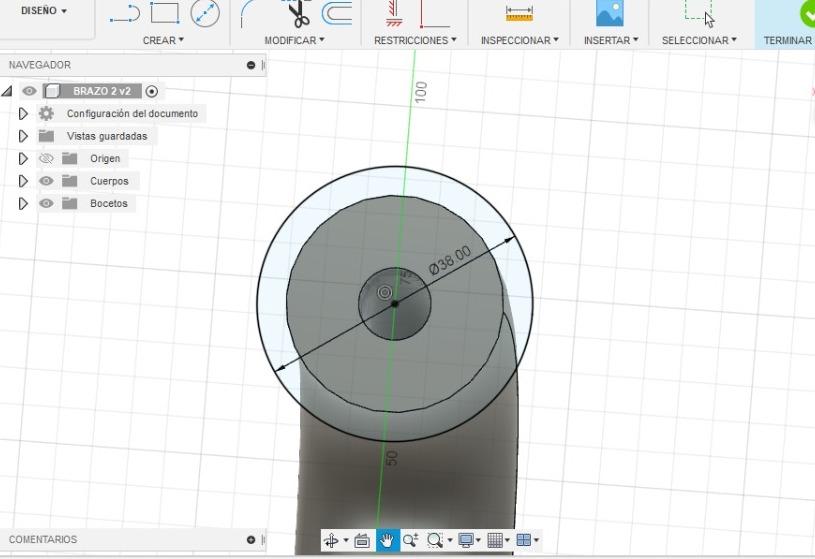Select the Line sketch tool
This screenshot has height=559, width=815.
point(124,13)
